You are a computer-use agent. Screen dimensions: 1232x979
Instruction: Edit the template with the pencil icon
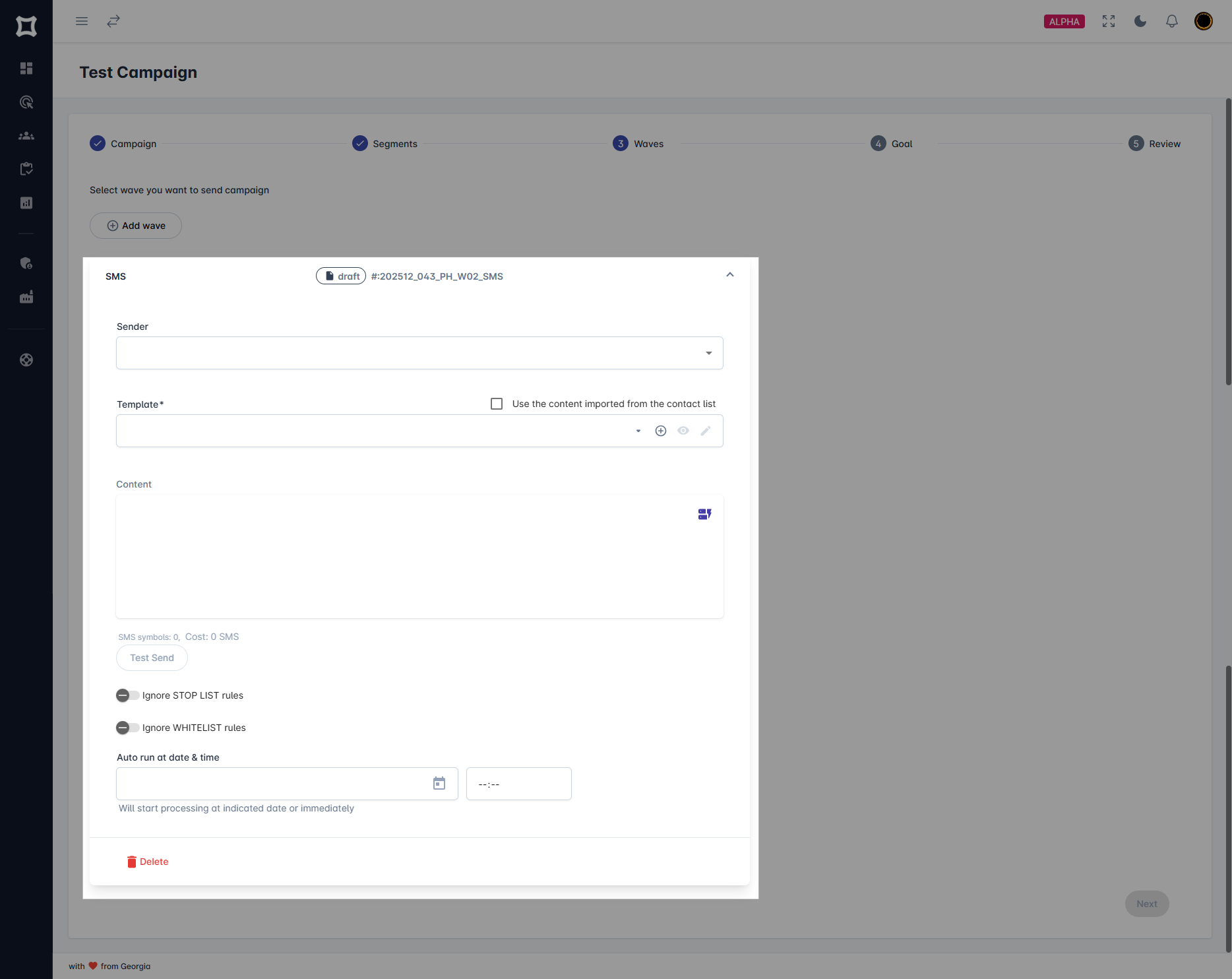pos(706,430)
